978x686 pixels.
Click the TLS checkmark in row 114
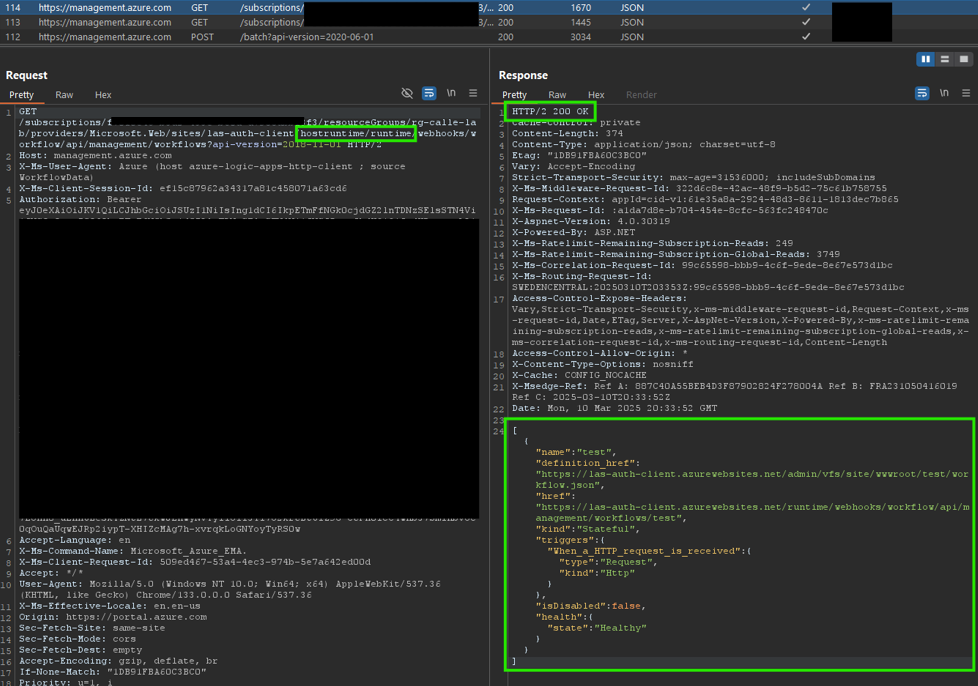pos(806,7)
